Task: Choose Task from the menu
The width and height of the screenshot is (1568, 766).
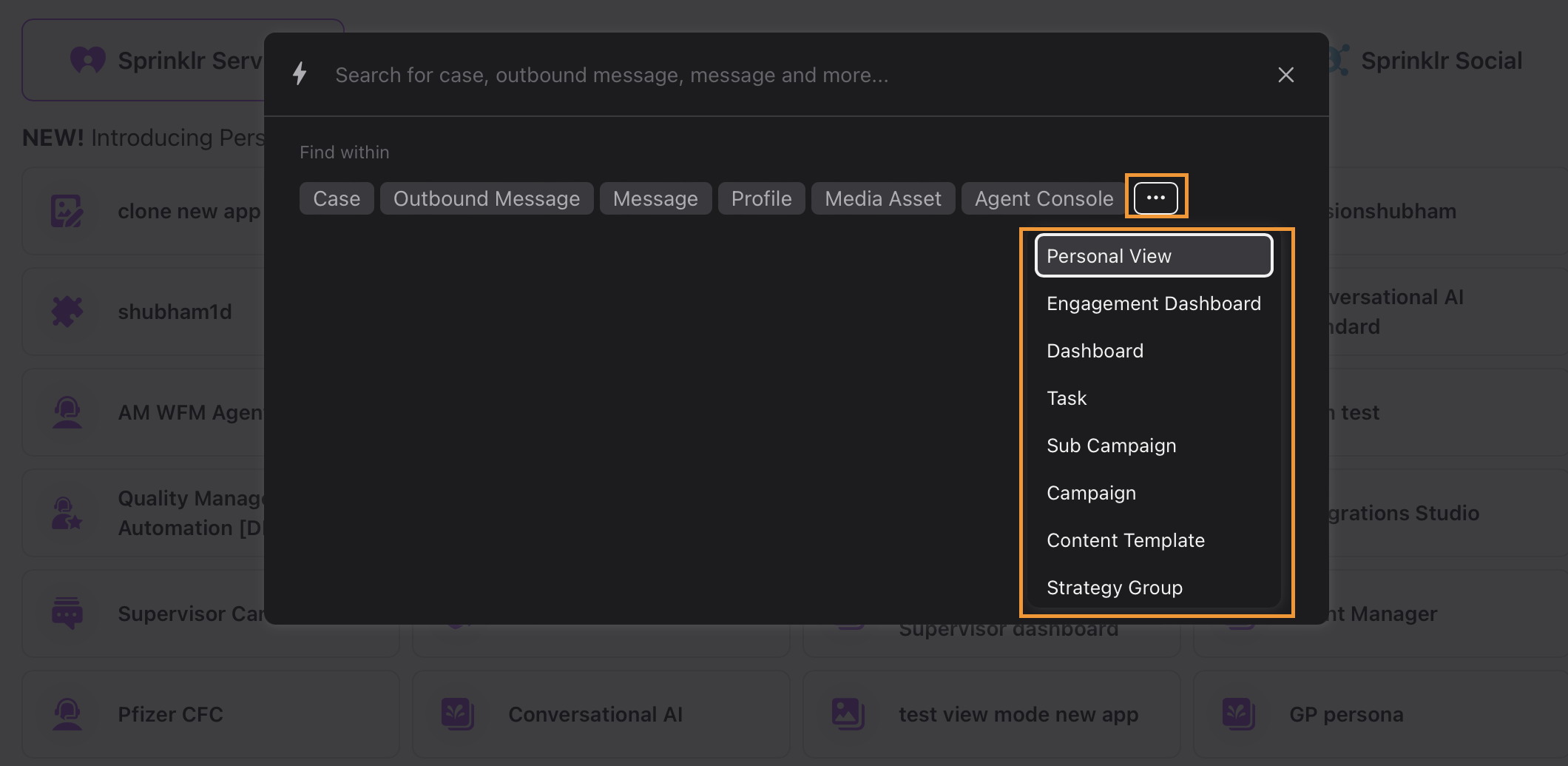Action: click(1154, 398)
